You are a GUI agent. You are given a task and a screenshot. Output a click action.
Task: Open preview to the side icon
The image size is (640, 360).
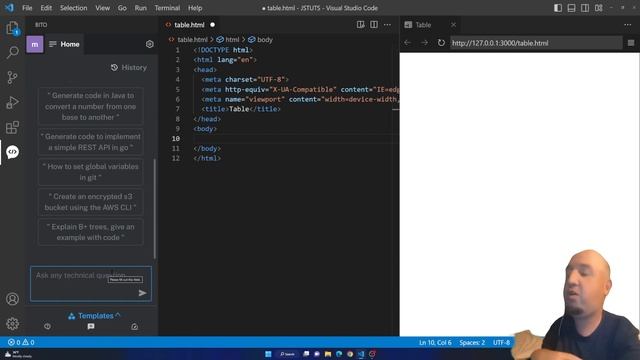coord(360,25)
